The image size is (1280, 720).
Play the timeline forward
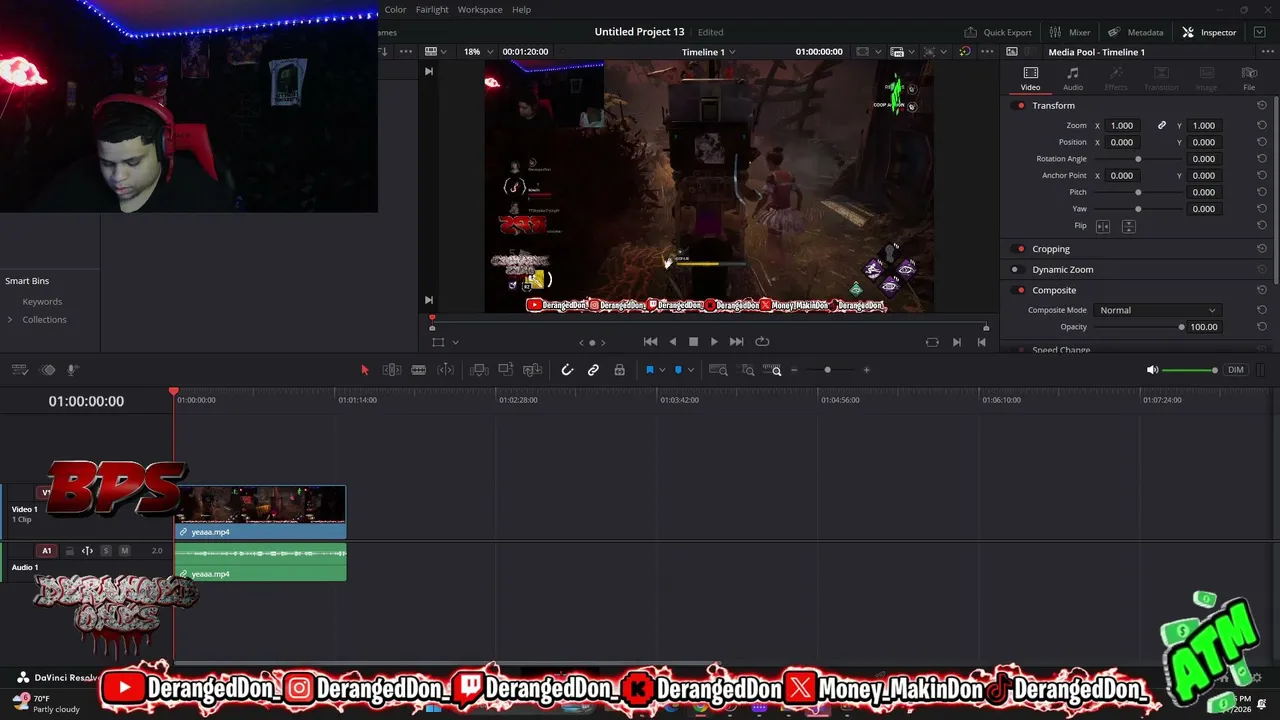click(x=714, y=342)
